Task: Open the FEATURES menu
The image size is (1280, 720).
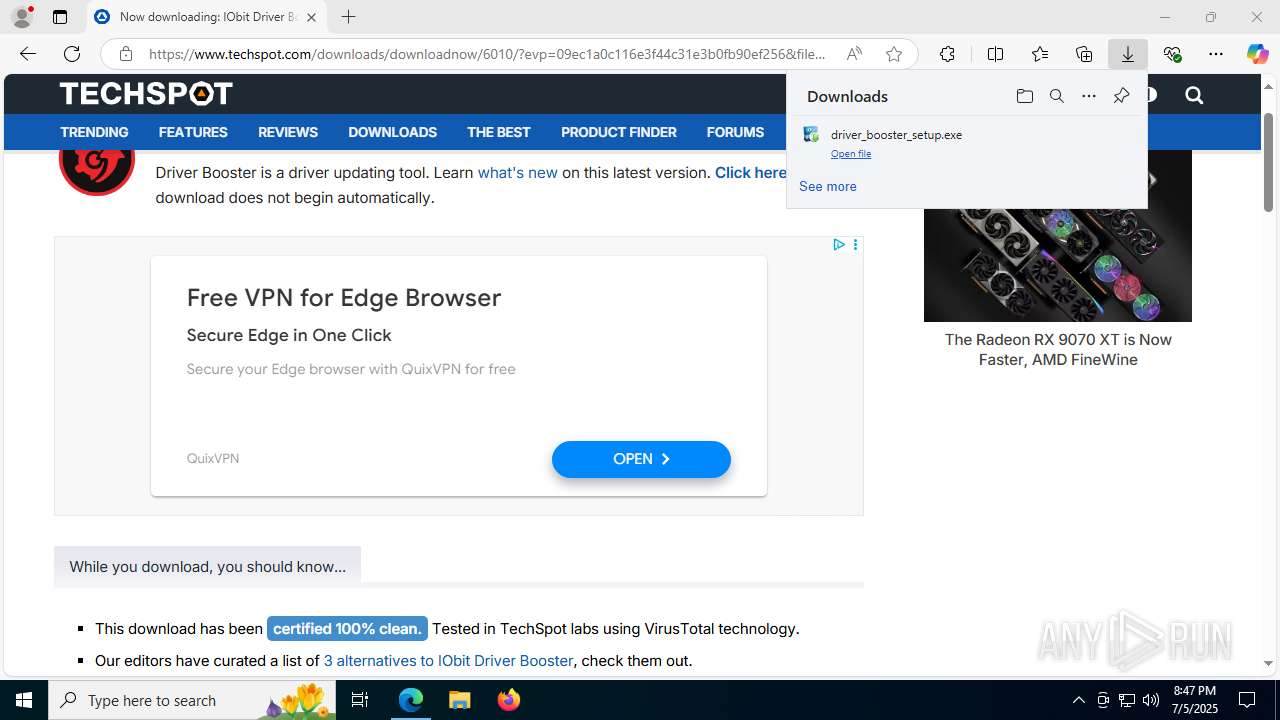Action: coord(193,132)
